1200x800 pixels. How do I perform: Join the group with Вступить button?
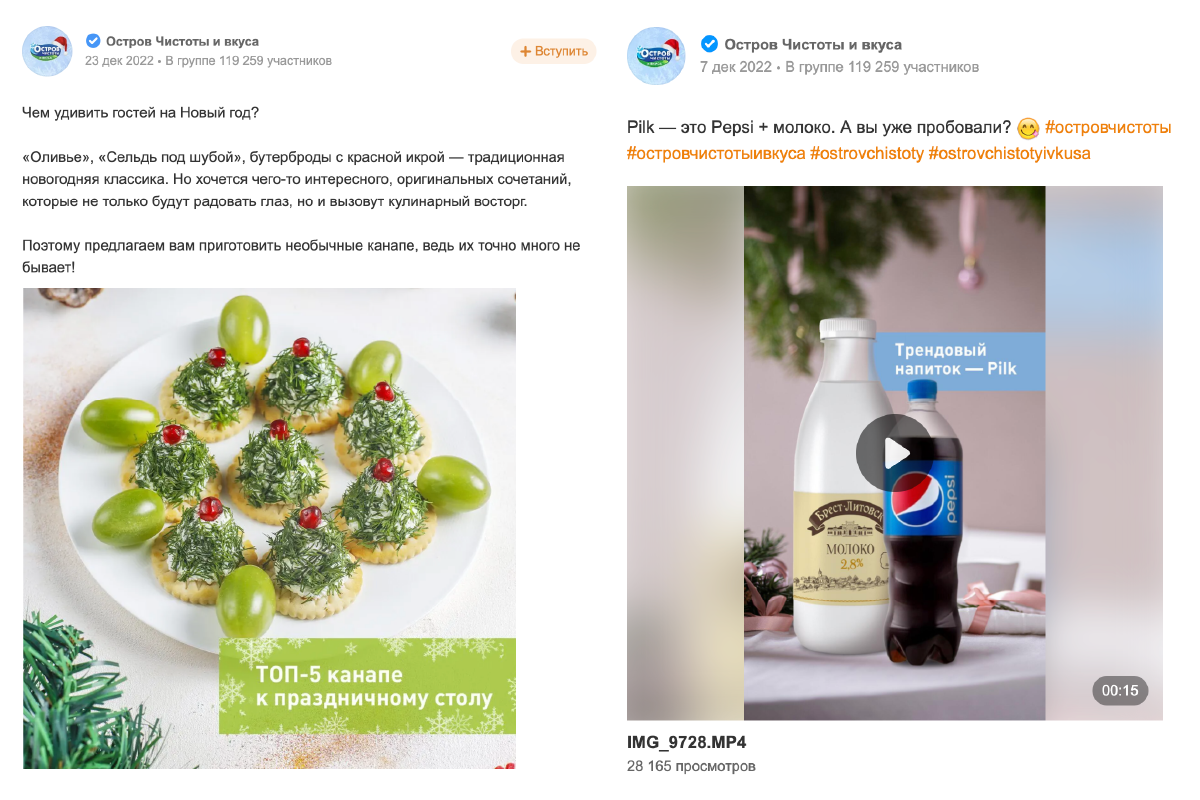(553, 51)
